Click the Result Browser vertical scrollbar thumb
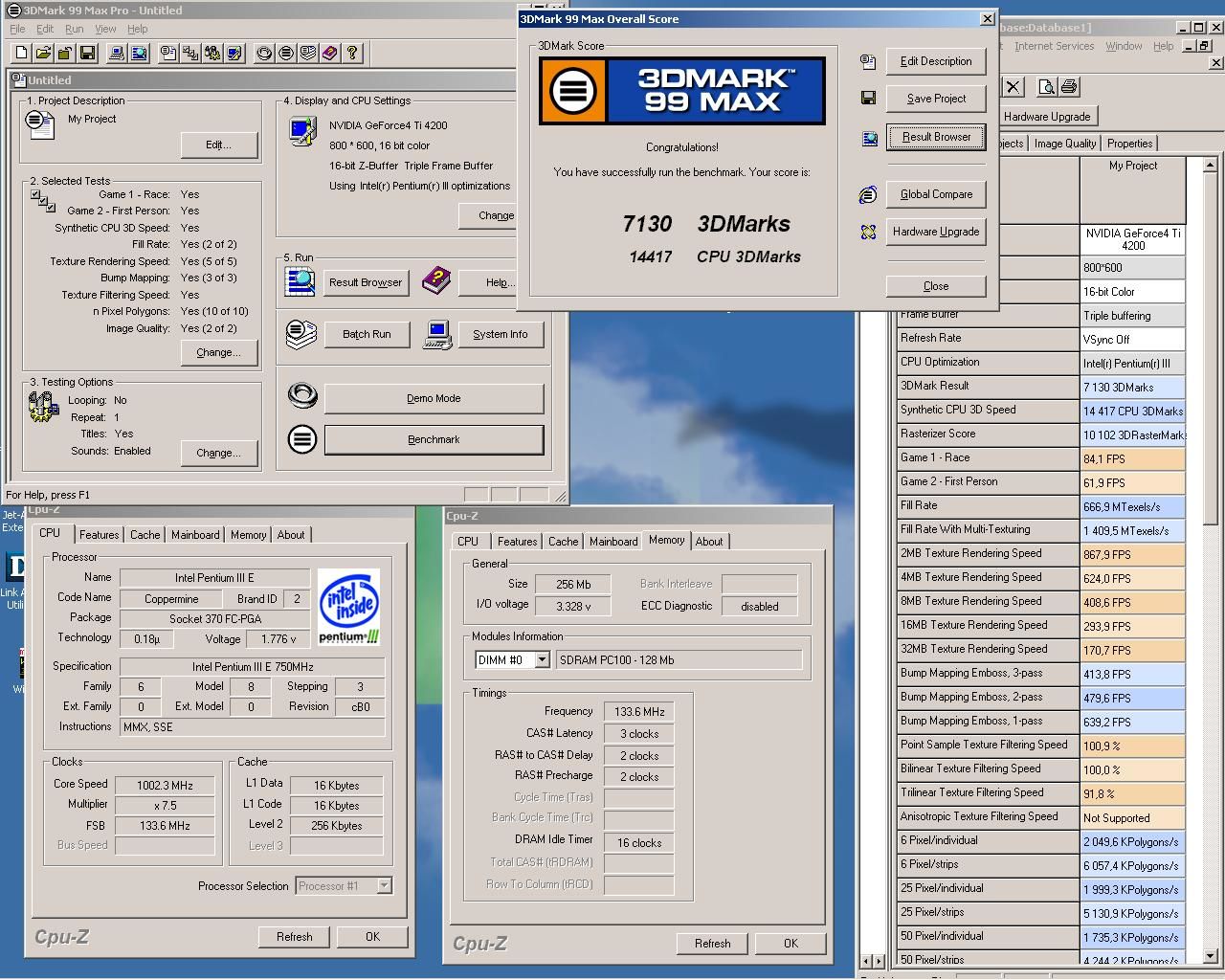 point(1211,349)
